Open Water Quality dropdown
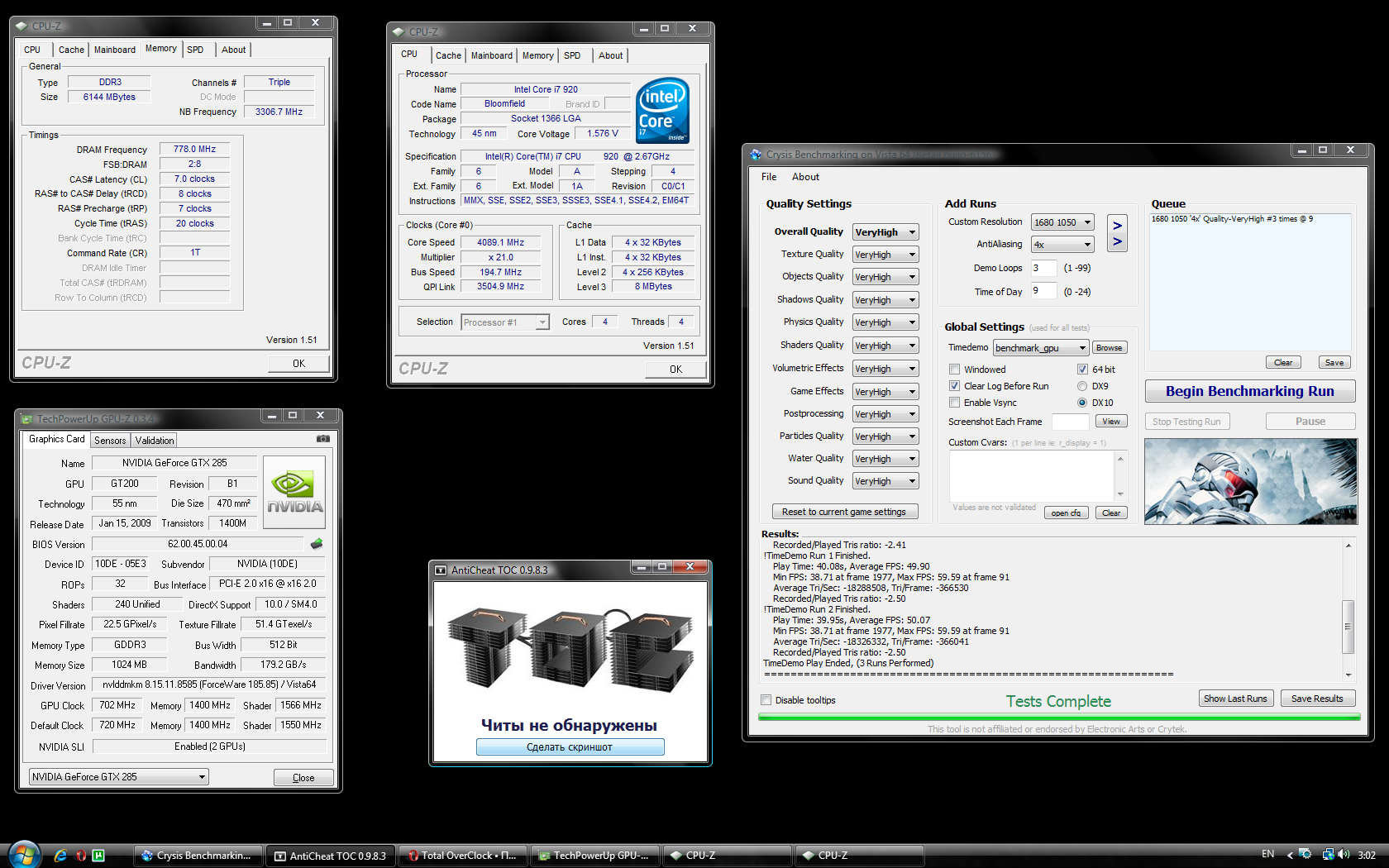Image resolution: width=1389 pixels, height=868 pixels. pos(885,459)
